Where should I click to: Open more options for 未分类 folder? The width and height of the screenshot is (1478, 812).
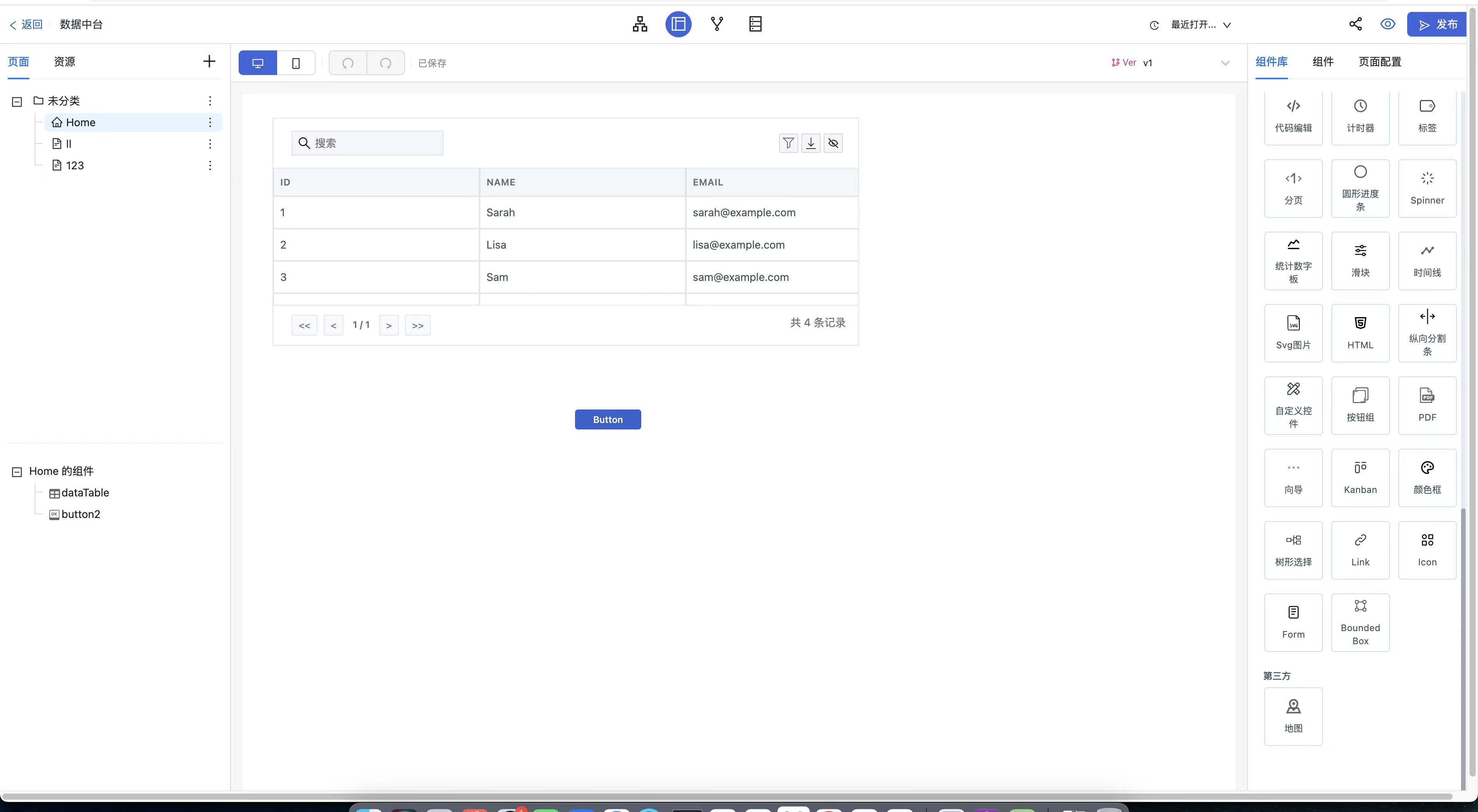pos(210,101)
